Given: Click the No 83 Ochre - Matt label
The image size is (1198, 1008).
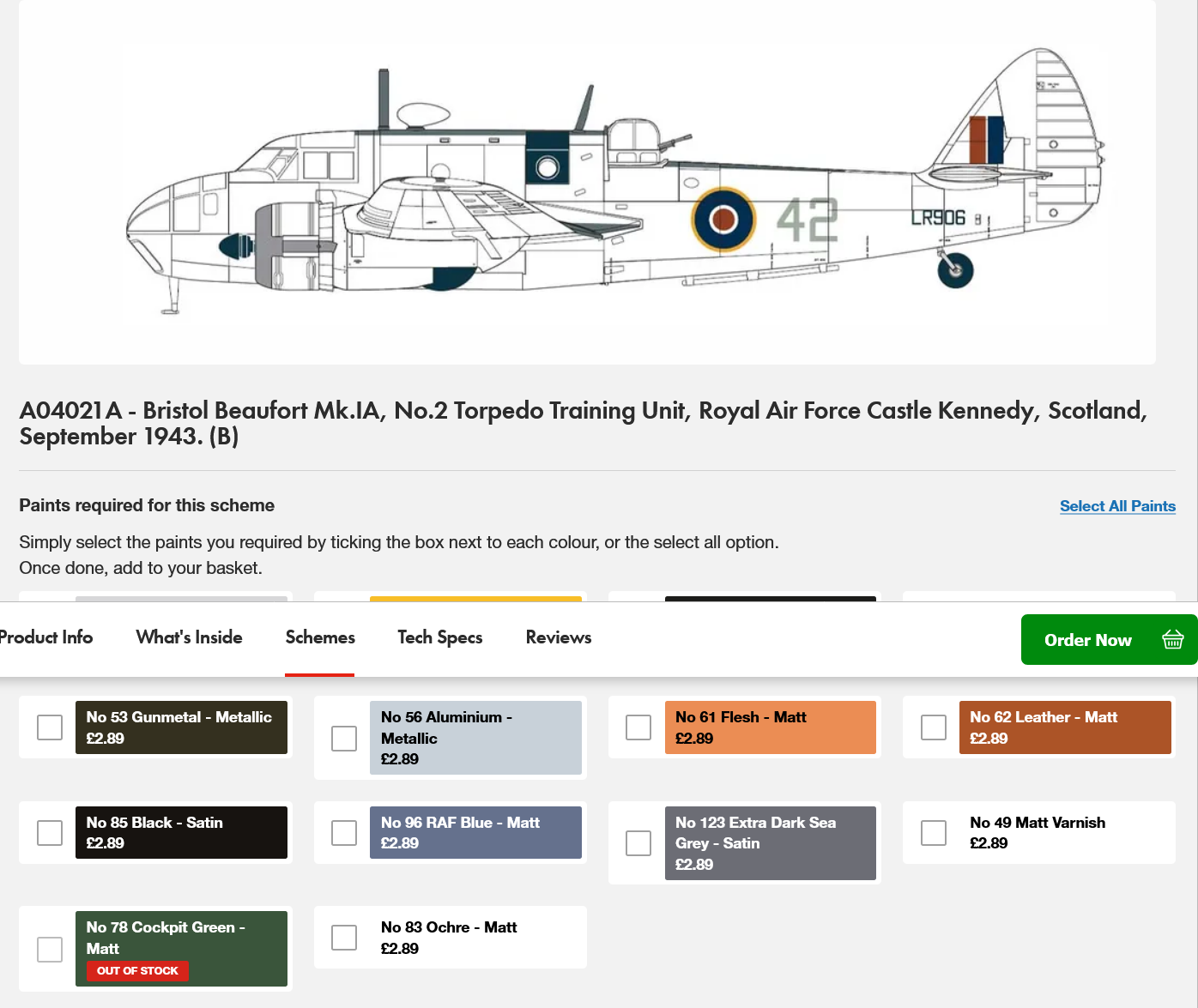Looking at the screenshot, I should click(x=449, y=927).
